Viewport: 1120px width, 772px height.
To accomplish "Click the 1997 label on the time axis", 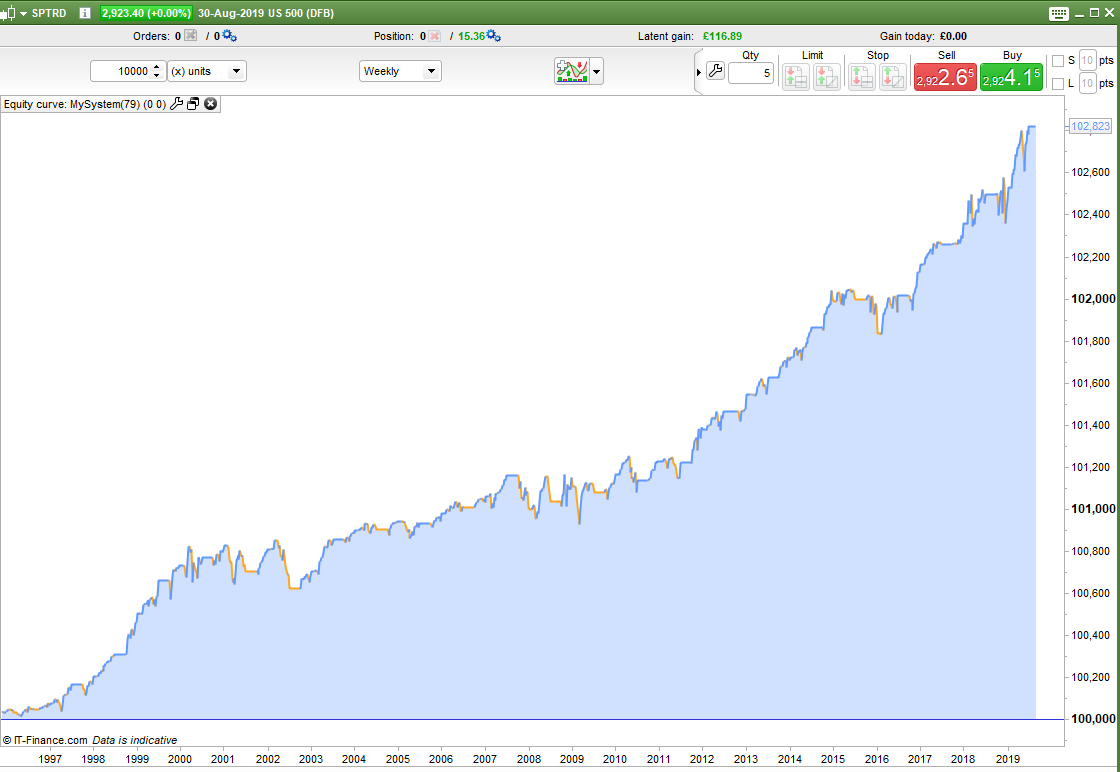I will click(50, 759).
